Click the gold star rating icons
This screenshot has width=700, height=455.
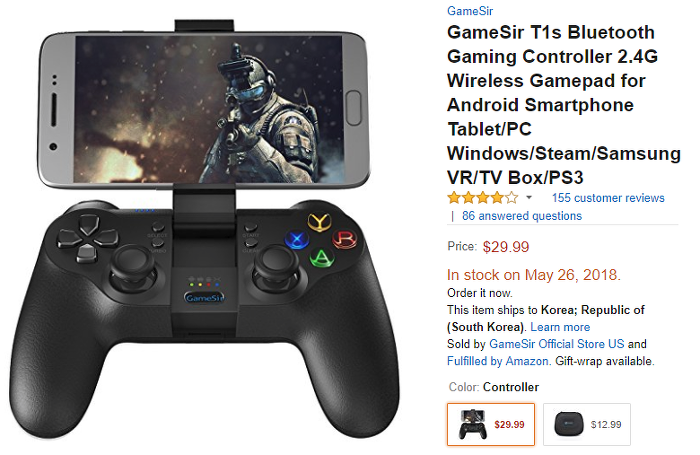click(x=483, y=198)
